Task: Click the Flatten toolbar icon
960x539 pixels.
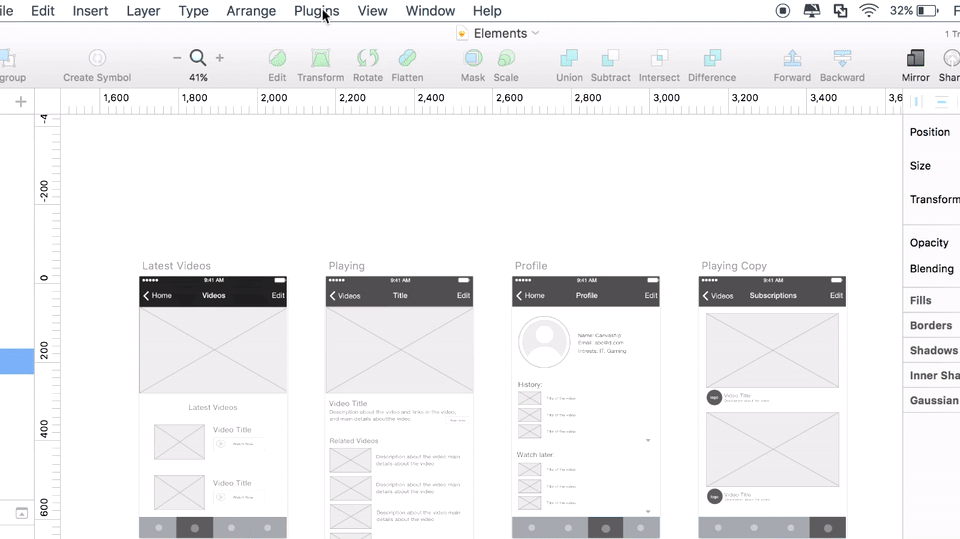Action: coord(407,59)
